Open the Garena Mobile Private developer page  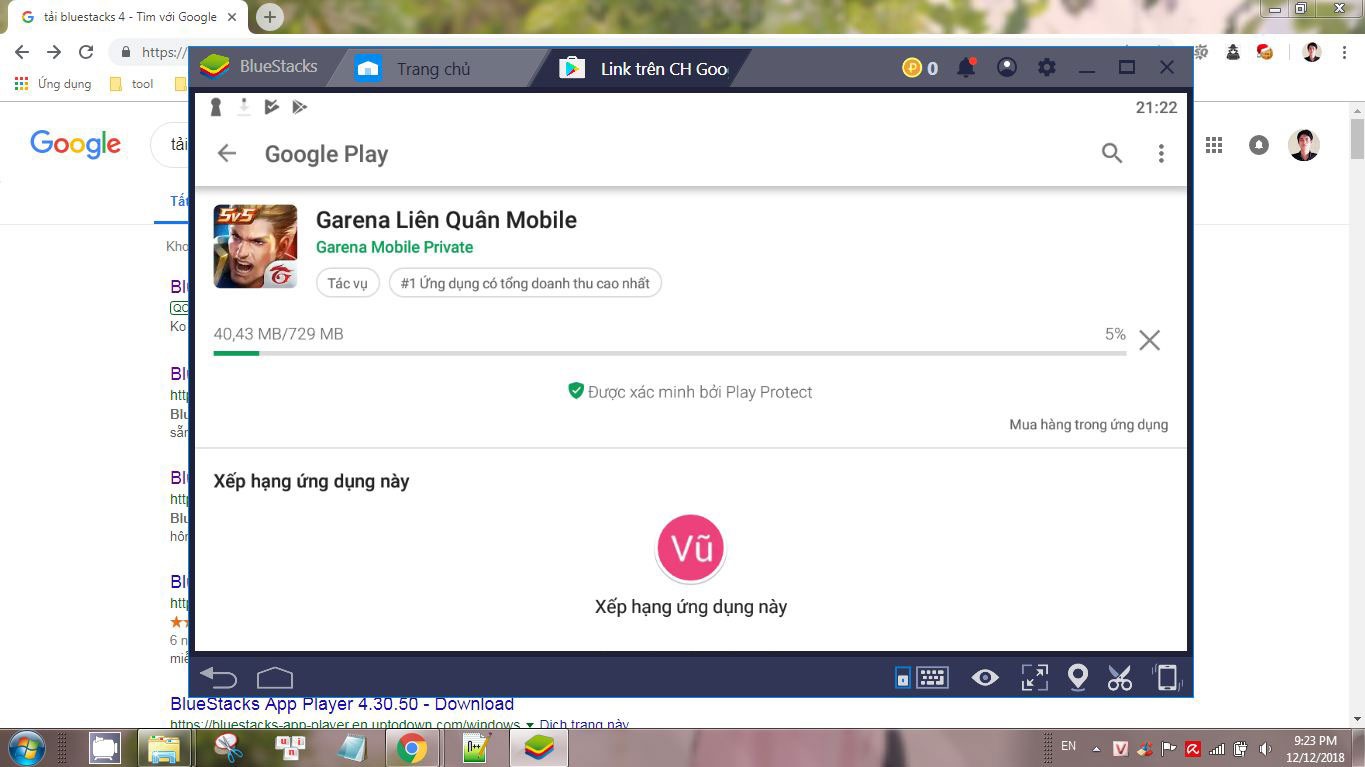click(x=394, y=247)
